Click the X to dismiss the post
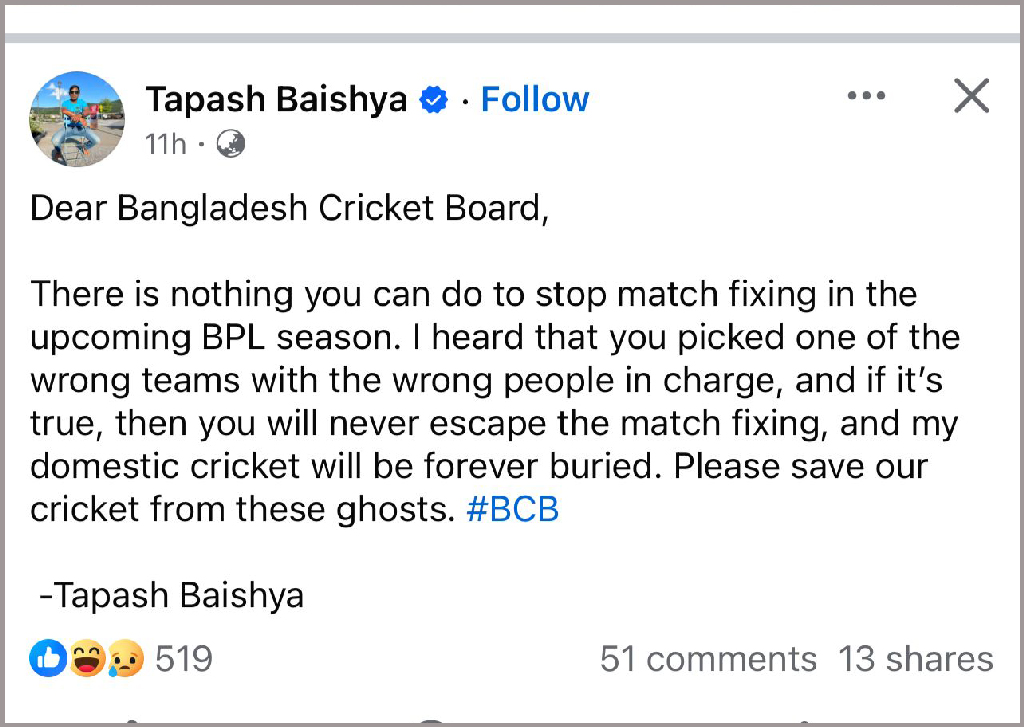Image resolution: width=1024 pixels, height=727 pixels. click(970, 95)
